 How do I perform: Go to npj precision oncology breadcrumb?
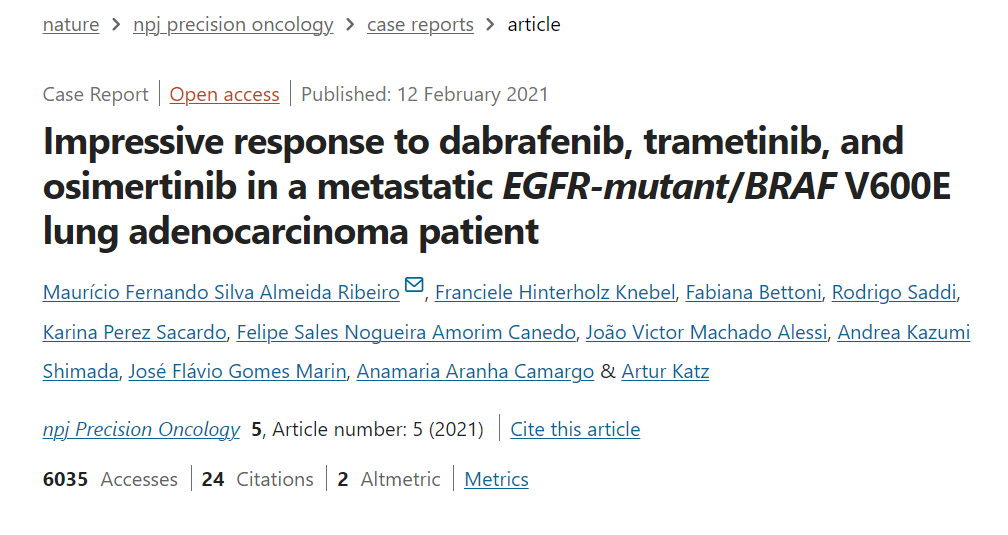coord(233,24)
